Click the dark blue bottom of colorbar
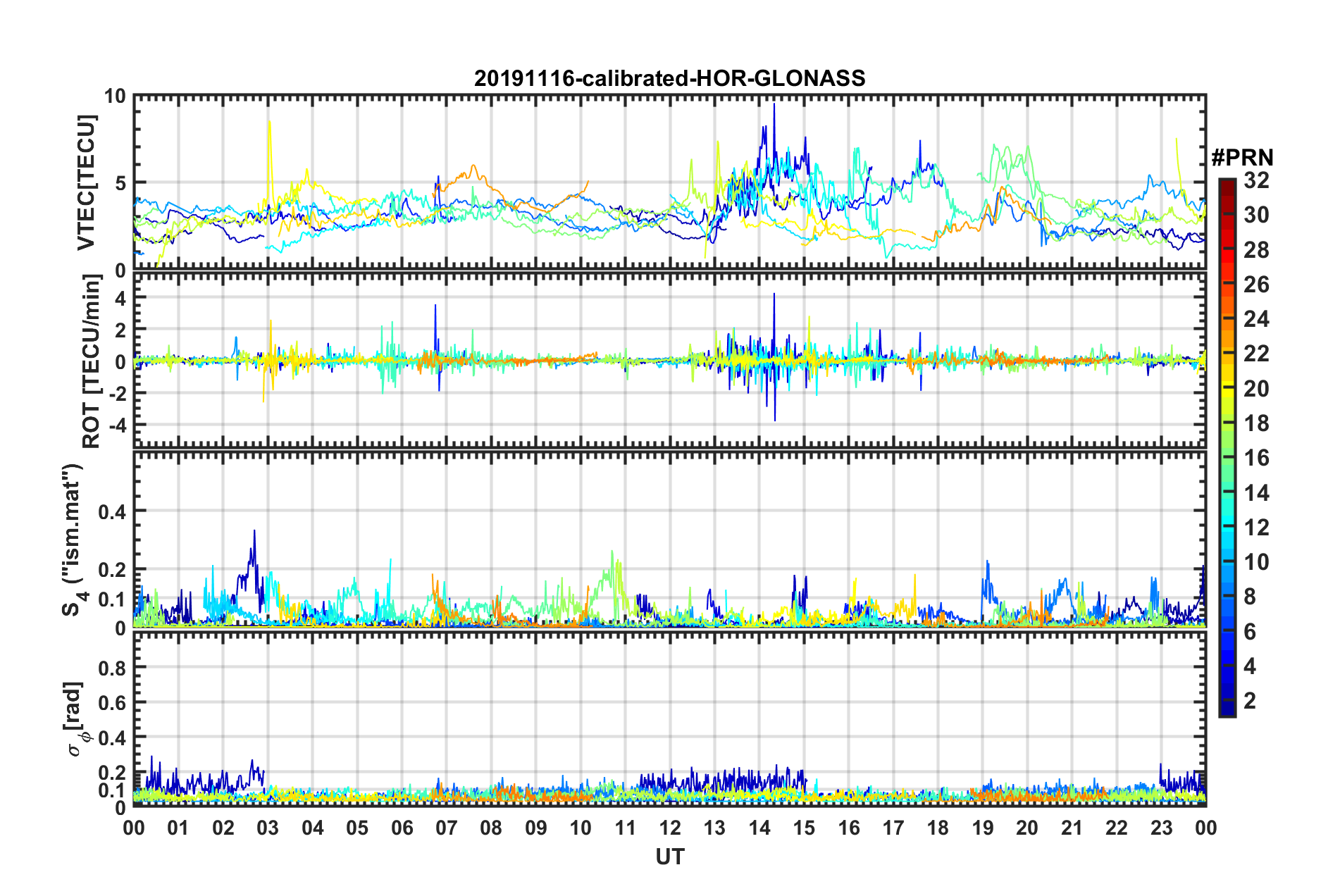1340x896 pixels. (1227, 708)
